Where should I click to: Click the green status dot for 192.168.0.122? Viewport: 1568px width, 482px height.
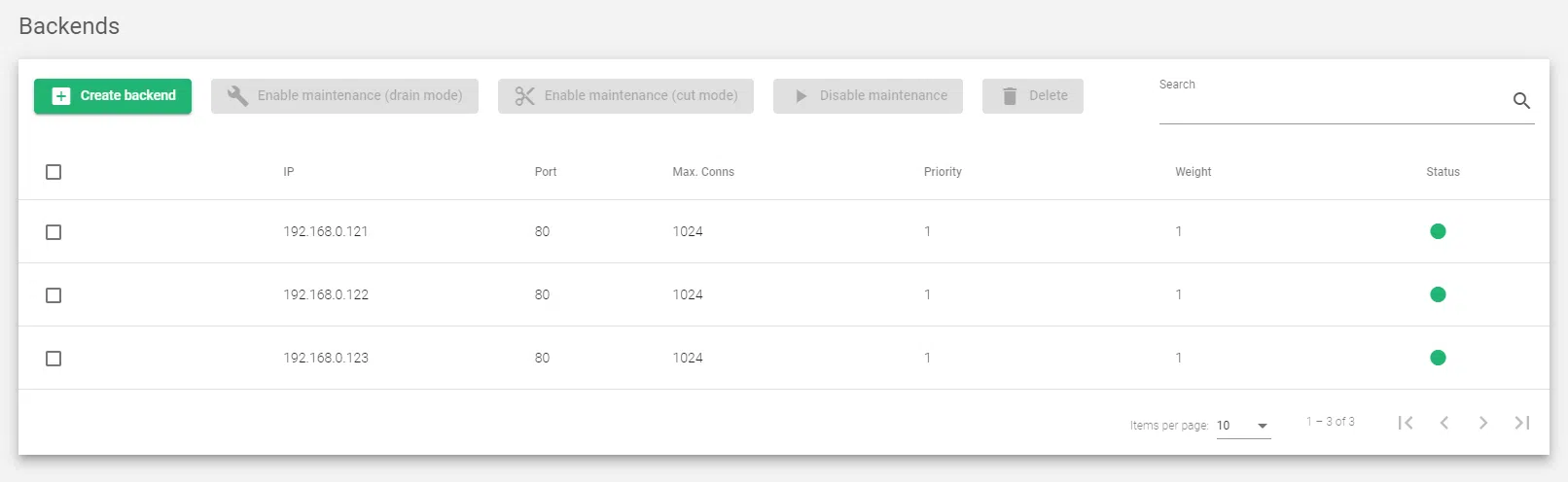click(1438, 294)
